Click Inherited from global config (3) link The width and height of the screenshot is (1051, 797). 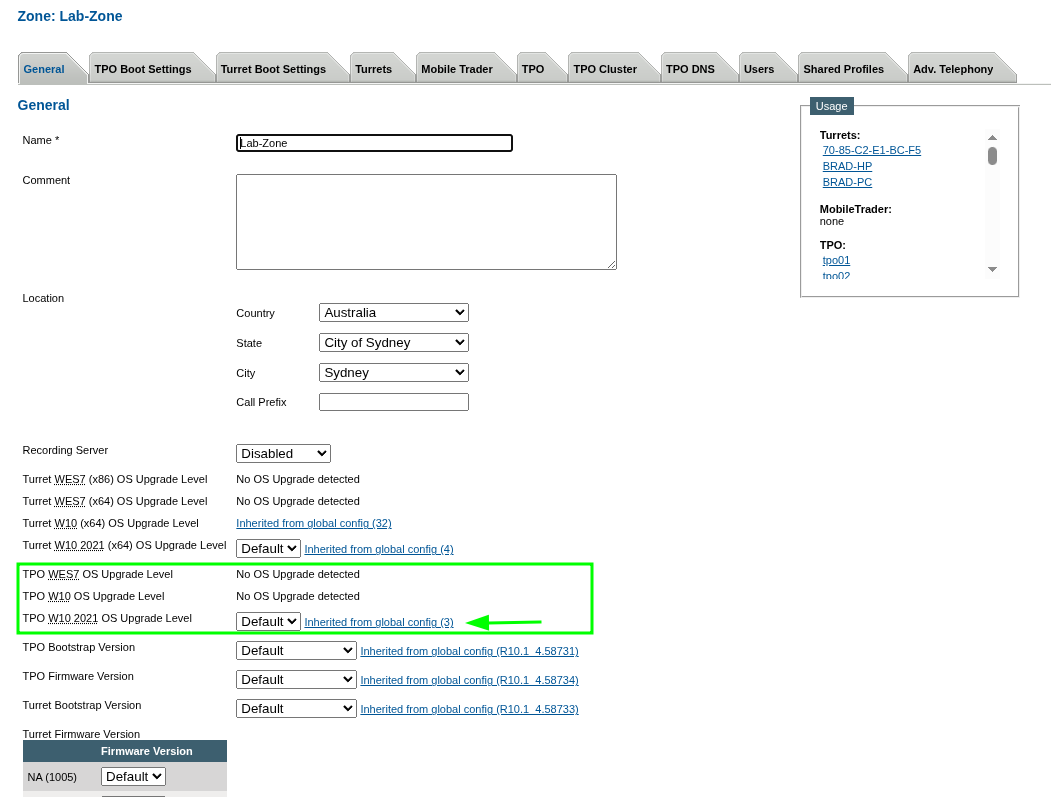coord(379,623)
